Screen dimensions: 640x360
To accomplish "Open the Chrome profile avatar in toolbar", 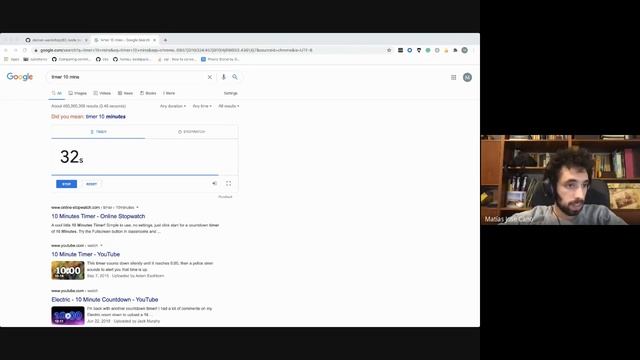I will click(464, 50).
